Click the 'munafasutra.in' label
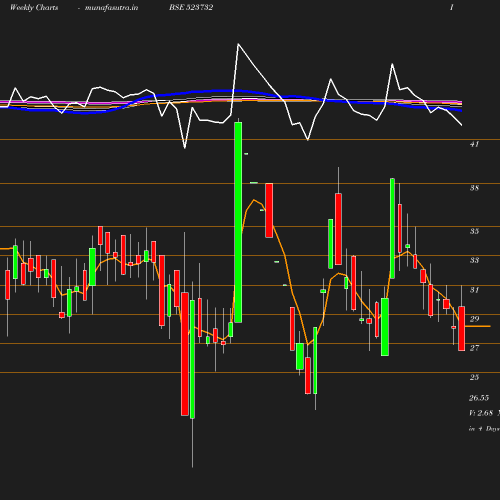Viewport: 500px width, 500px height. click(111, 8)
